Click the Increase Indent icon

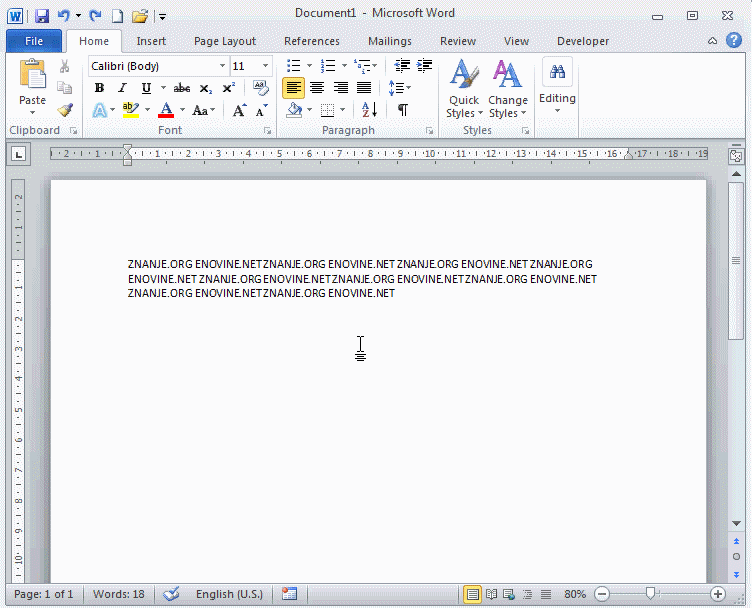pos(425,66)
